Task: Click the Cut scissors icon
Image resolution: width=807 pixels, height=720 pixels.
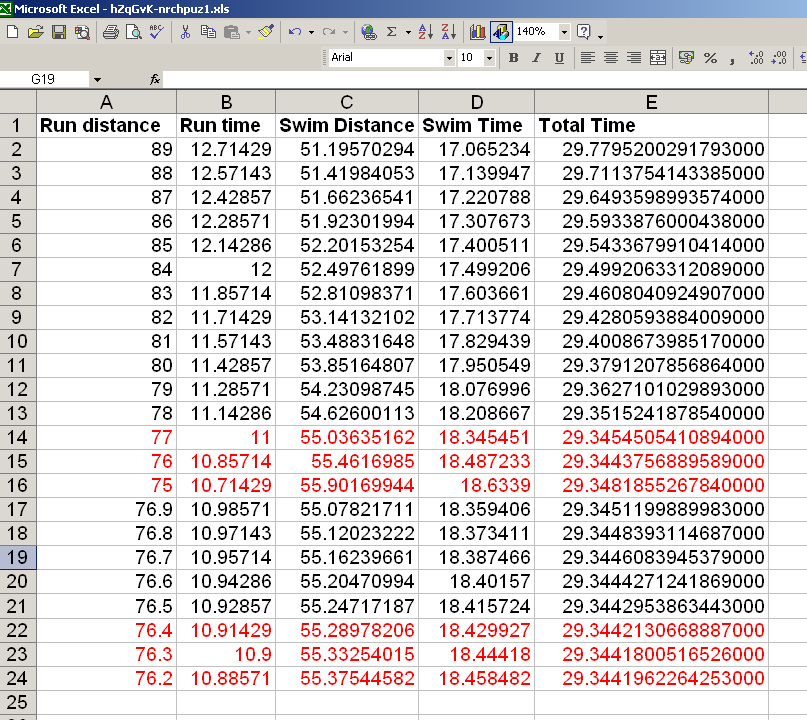Action: [185, 32]
